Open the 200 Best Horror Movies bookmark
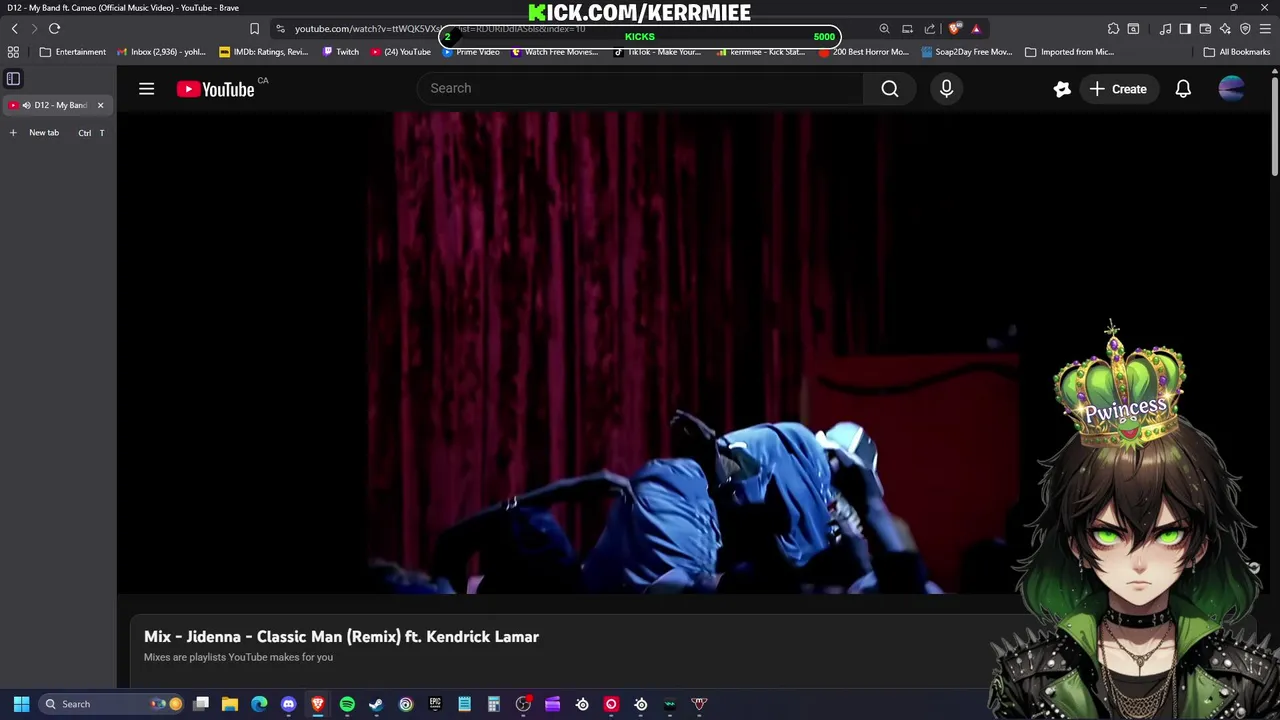Image resolution: width=1280 pixels, height=720 pixels. [864, 52]
